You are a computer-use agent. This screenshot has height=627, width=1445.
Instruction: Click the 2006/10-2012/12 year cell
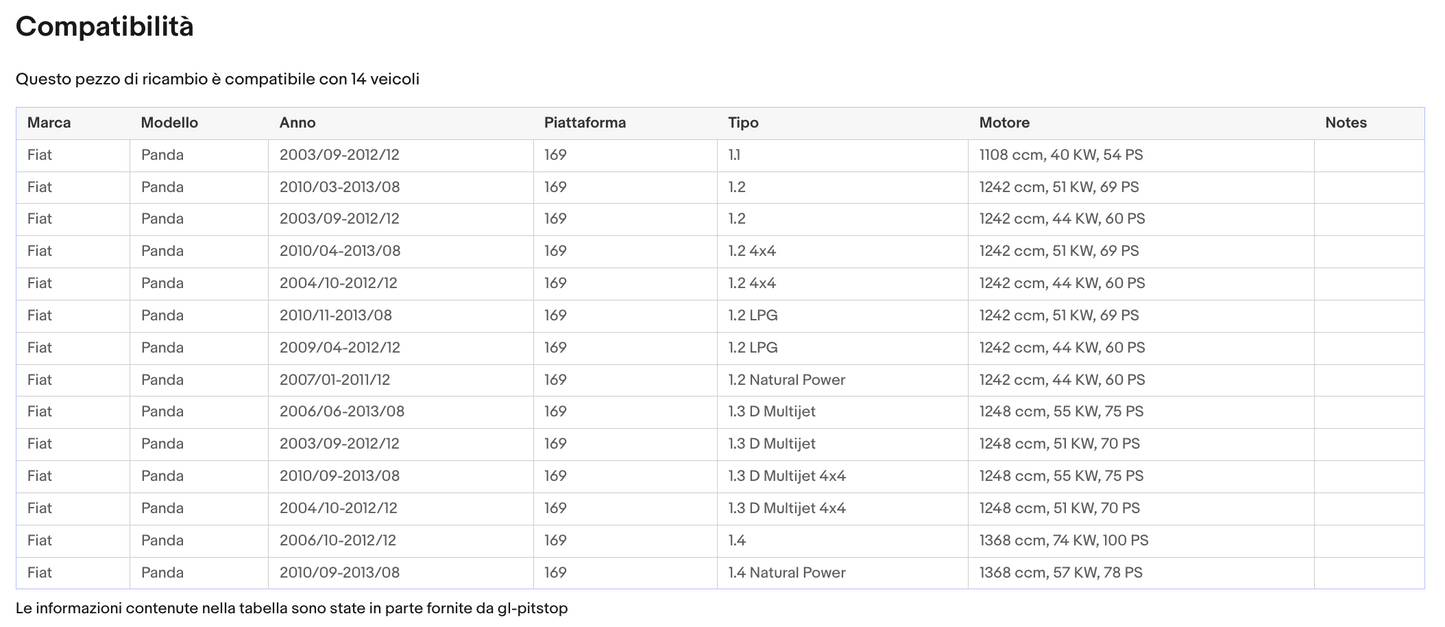coord(337,541)
